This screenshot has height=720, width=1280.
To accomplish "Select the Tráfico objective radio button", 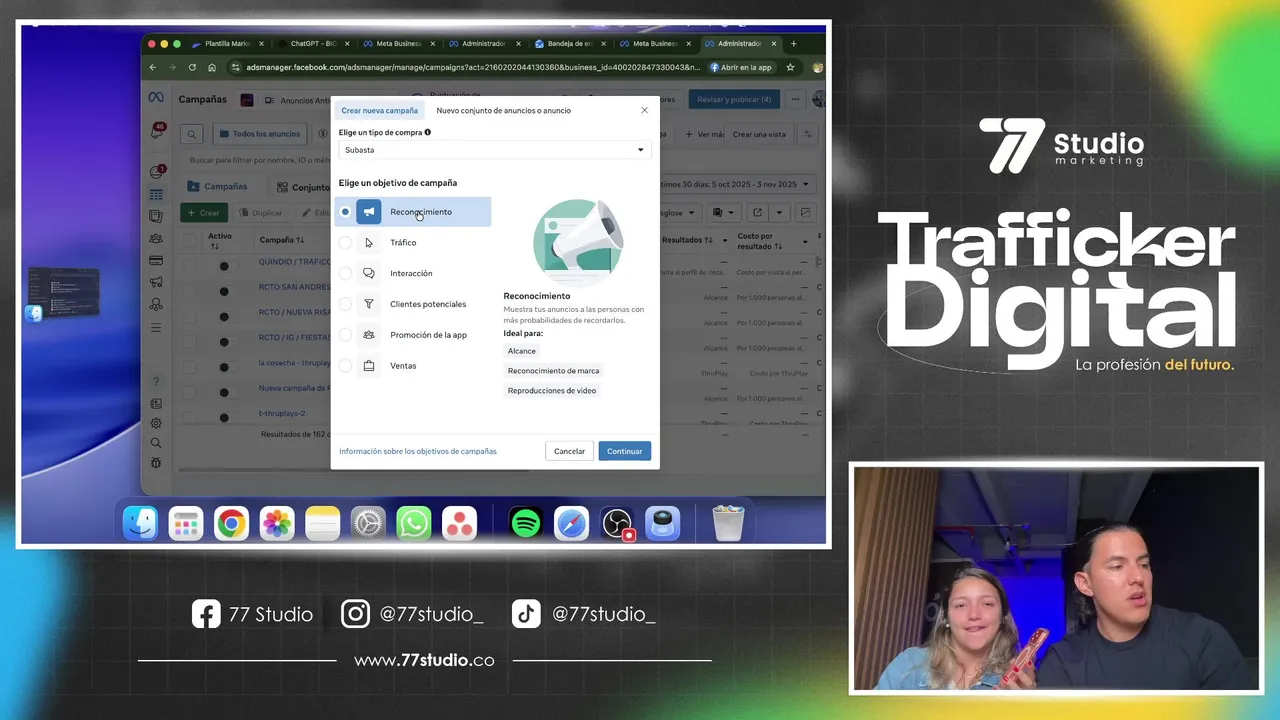I will click(x=345, y=243).
